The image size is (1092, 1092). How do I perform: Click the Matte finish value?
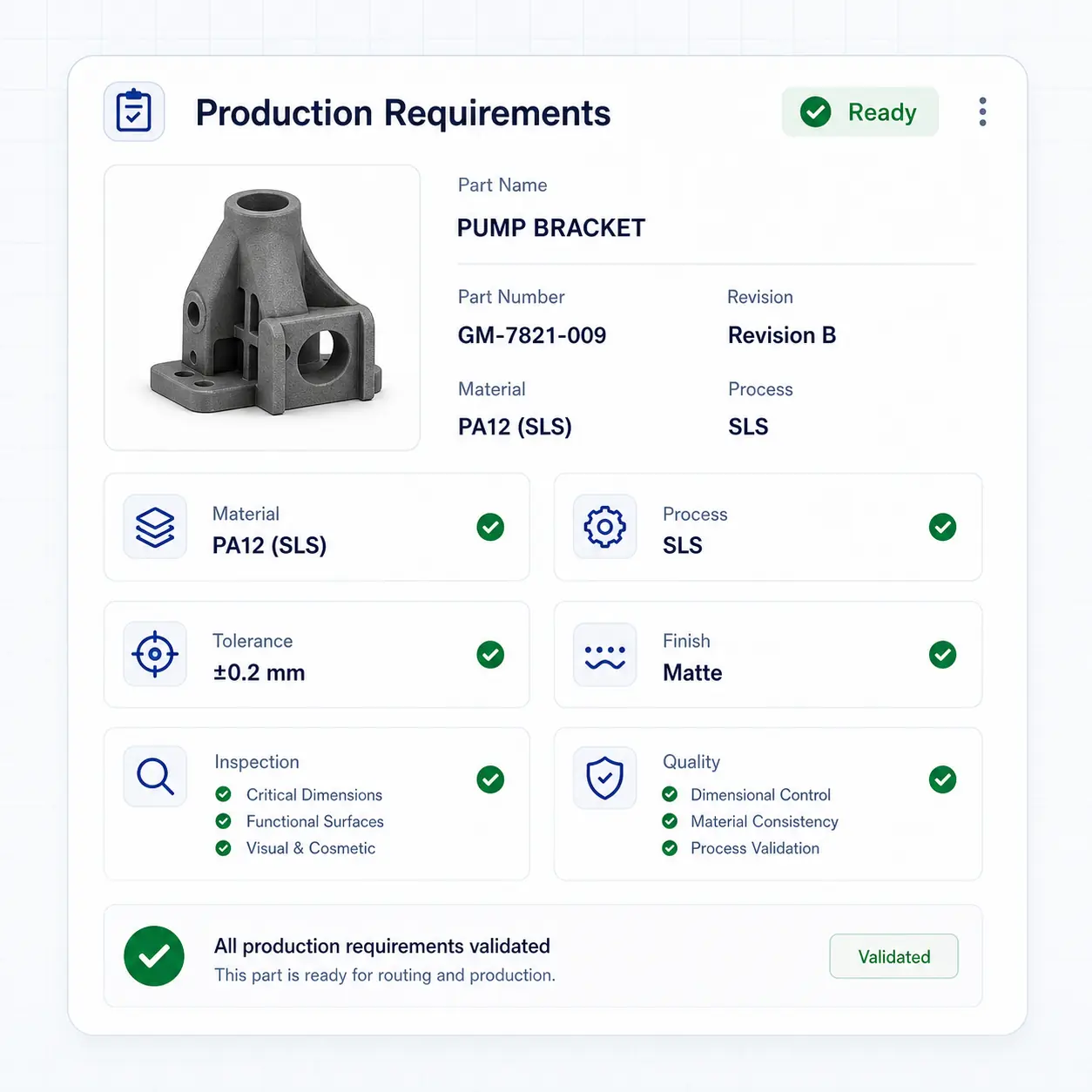coord(692,672)
